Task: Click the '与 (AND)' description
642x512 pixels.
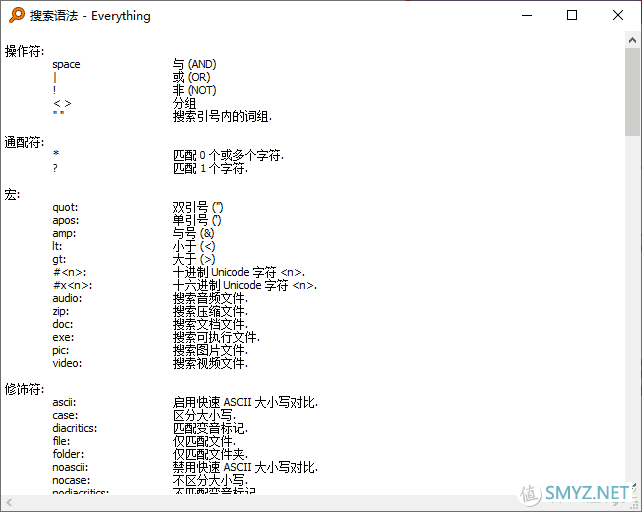Action: pos(194,64)
